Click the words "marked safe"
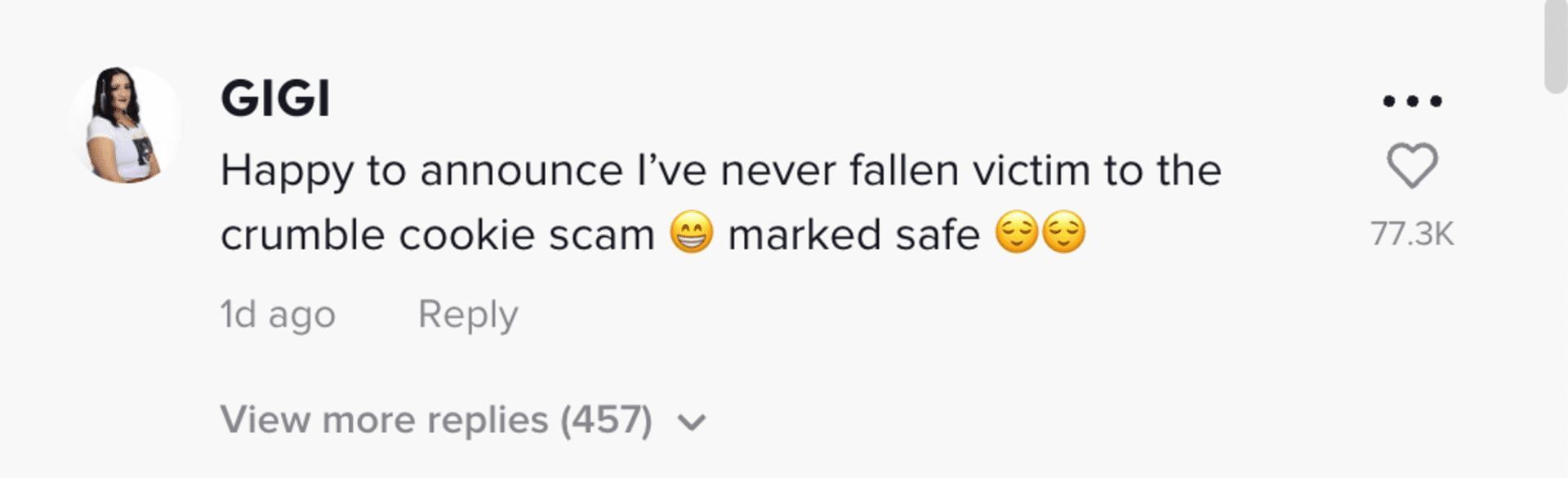 (x=853, y=235)
